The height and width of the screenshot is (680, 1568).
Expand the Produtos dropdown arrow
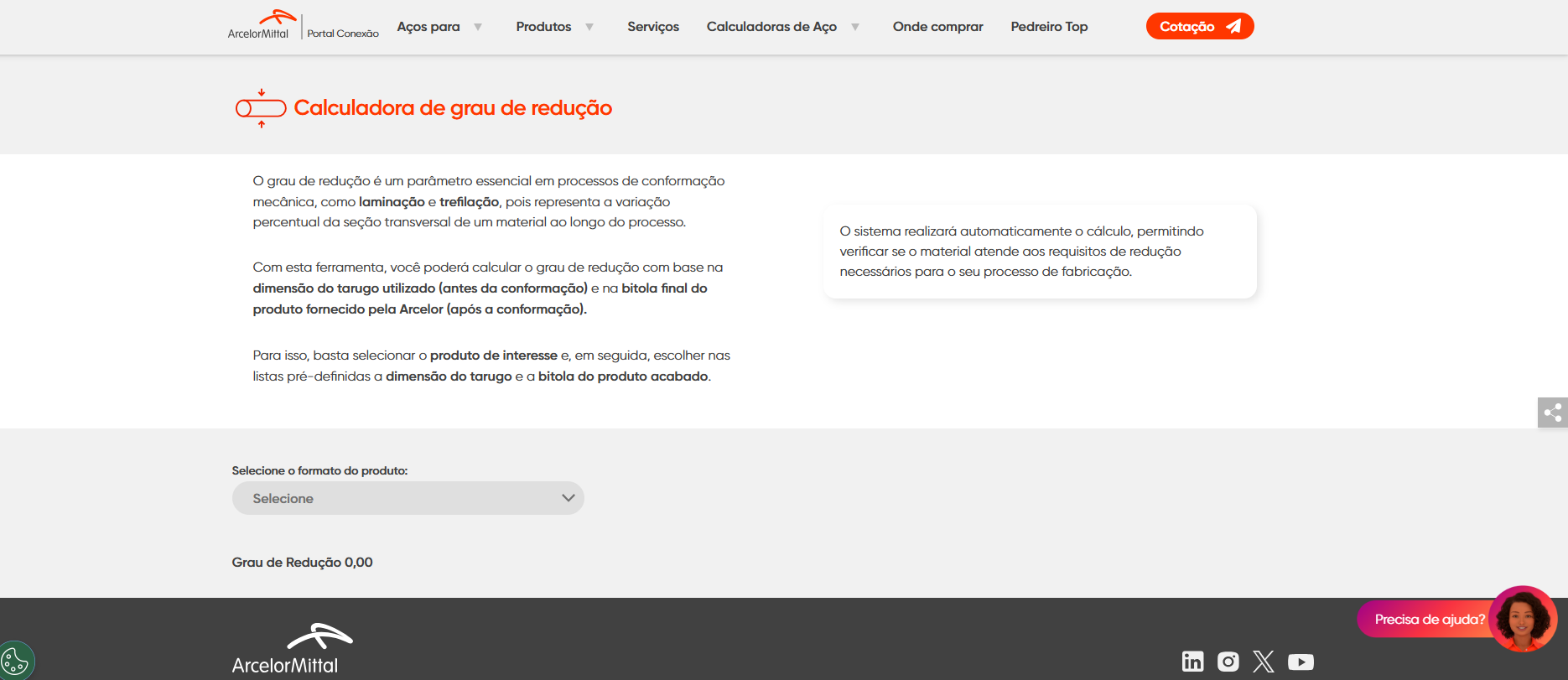pyautogui.click(x=589, y=27)
